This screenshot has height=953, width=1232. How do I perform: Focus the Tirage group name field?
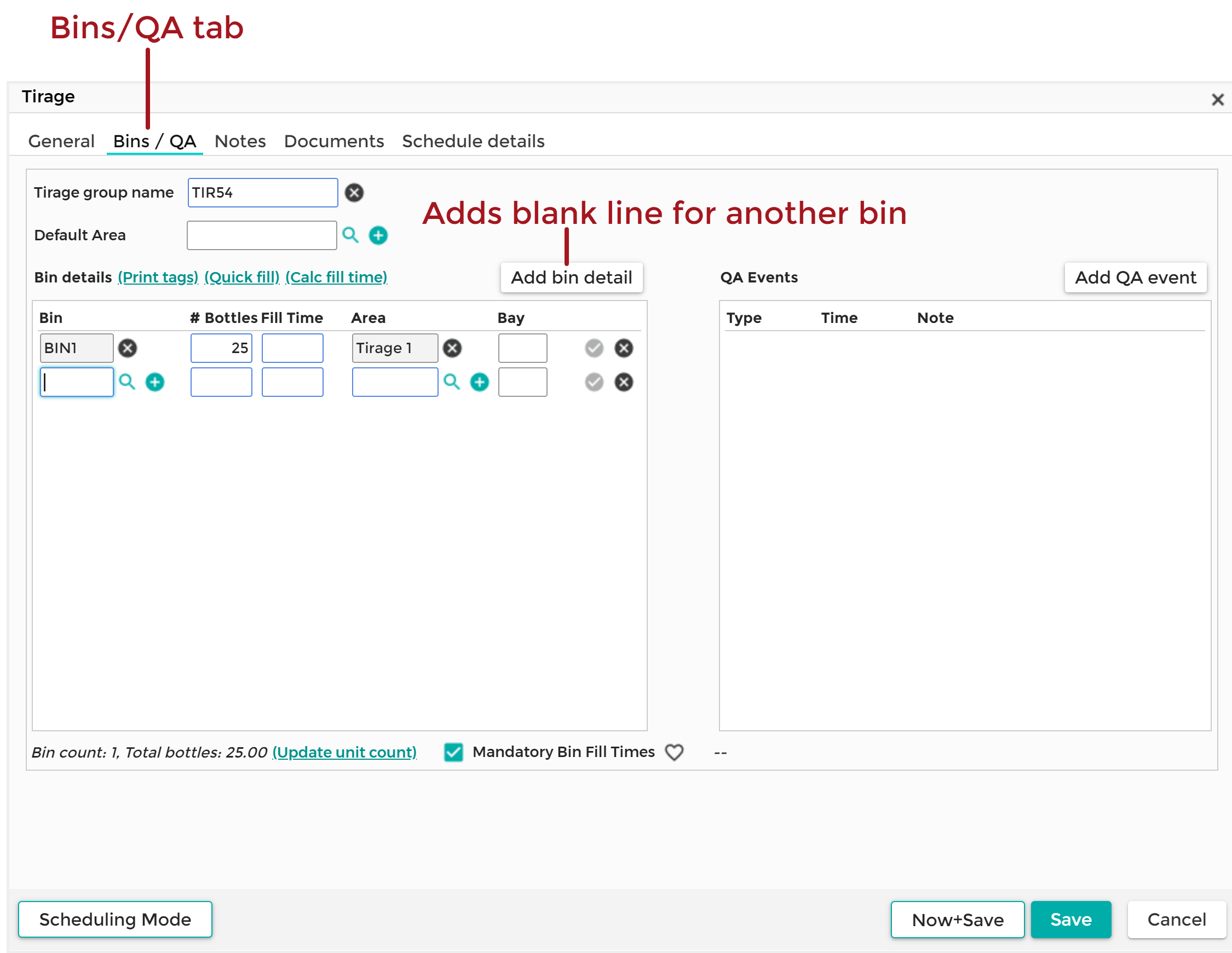point(263,193)
